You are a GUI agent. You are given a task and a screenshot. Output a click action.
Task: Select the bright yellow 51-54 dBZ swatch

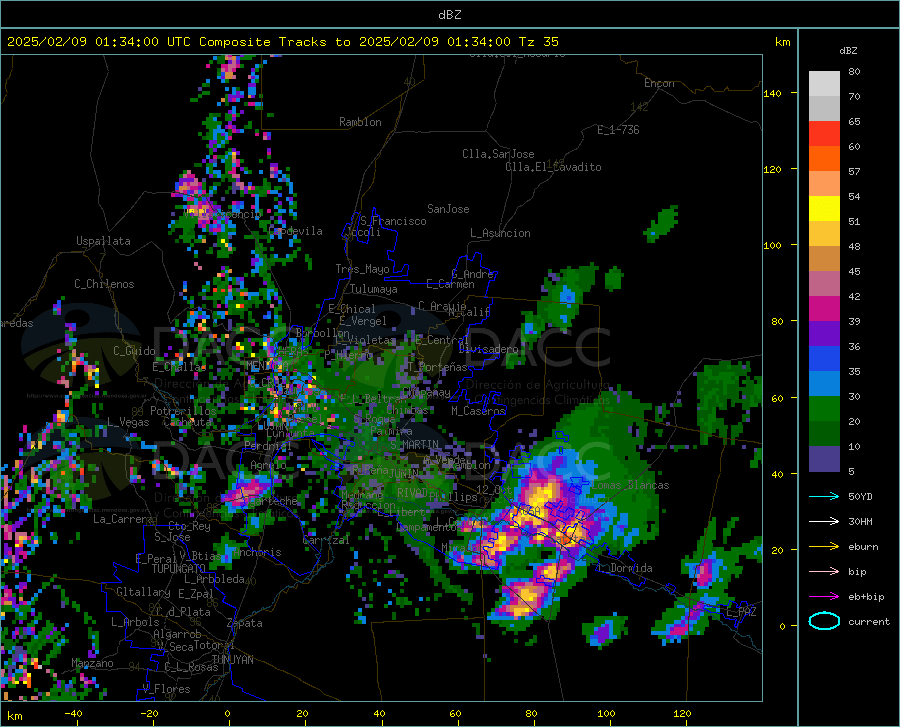[824, 208]
